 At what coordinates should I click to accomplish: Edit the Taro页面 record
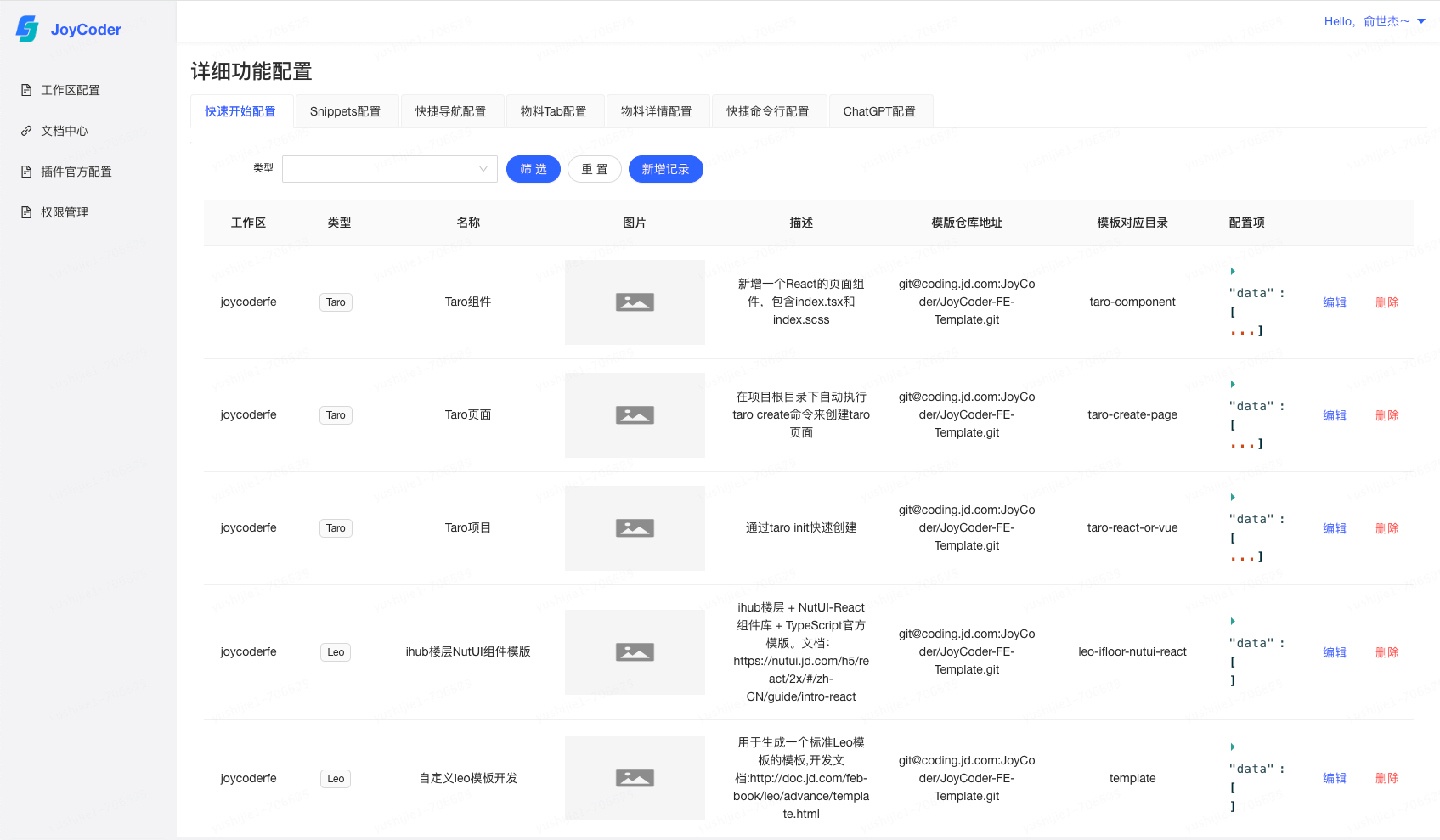1334,415
